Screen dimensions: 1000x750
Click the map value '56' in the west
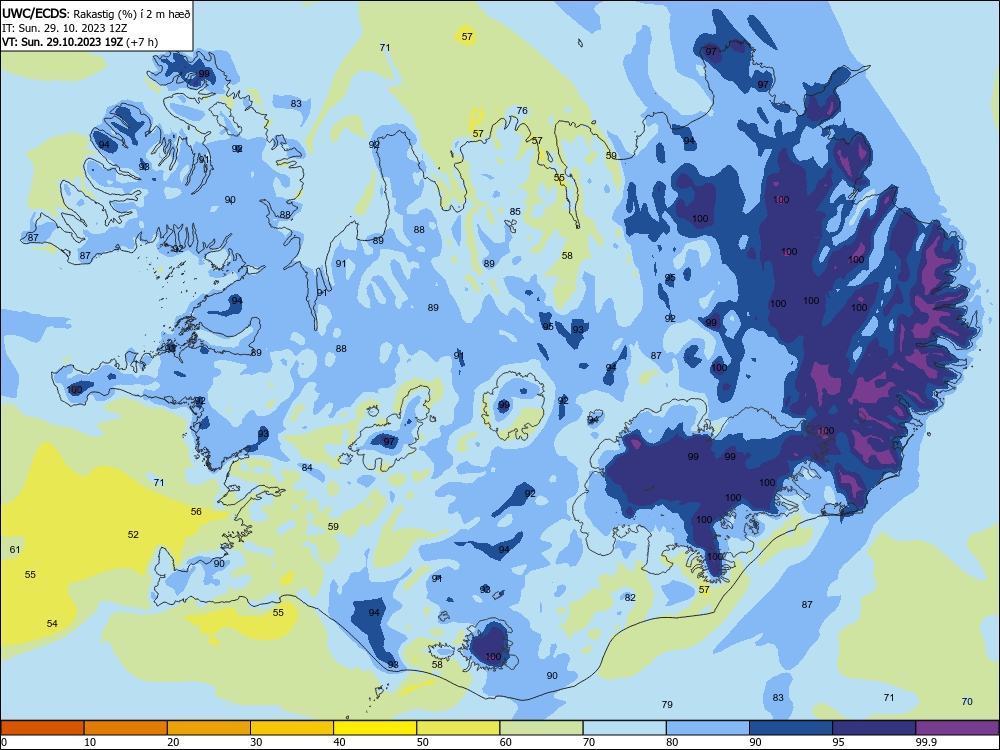196,511
